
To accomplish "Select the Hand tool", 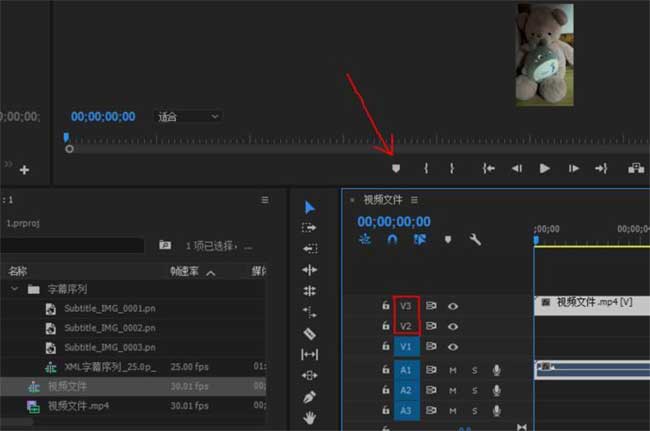I will [x=310, y=417].
